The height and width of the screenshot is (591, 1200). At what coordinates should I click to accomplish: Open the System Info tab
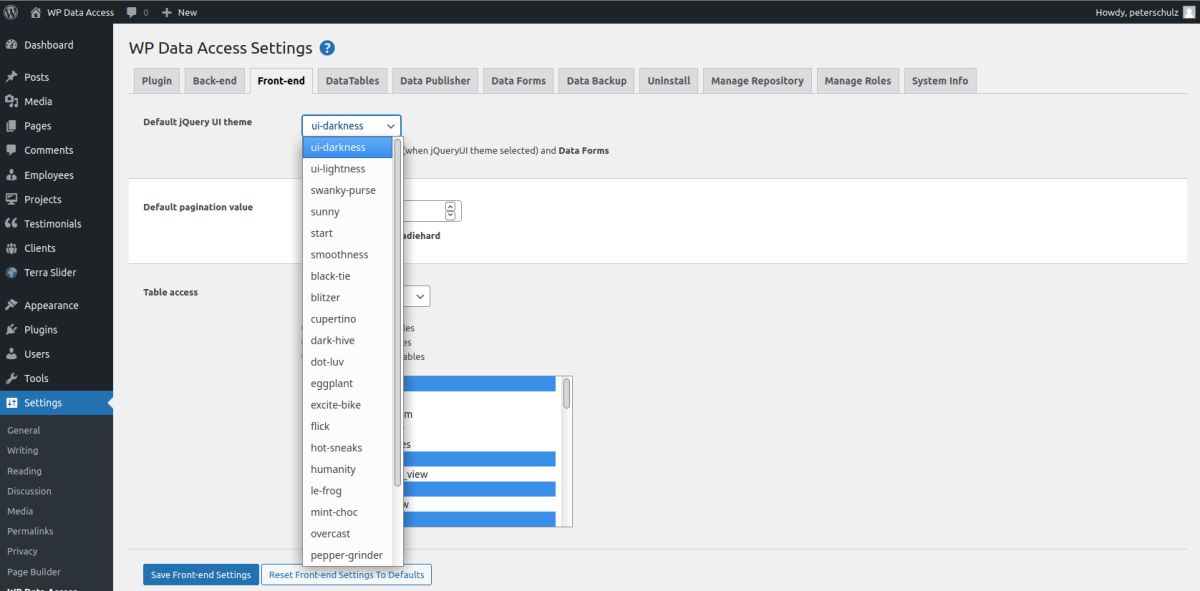(x=940, y=81)
